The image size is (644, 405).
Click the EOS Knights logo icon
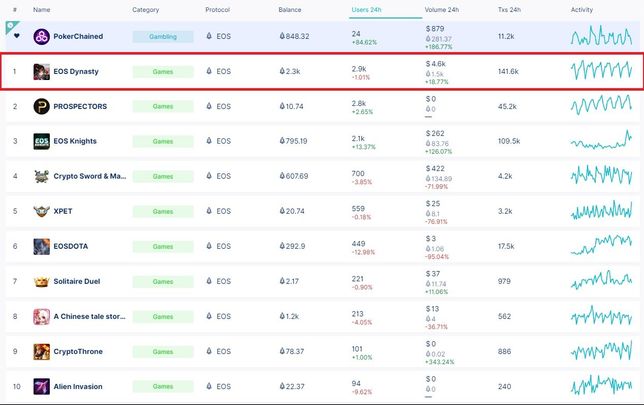41,141
